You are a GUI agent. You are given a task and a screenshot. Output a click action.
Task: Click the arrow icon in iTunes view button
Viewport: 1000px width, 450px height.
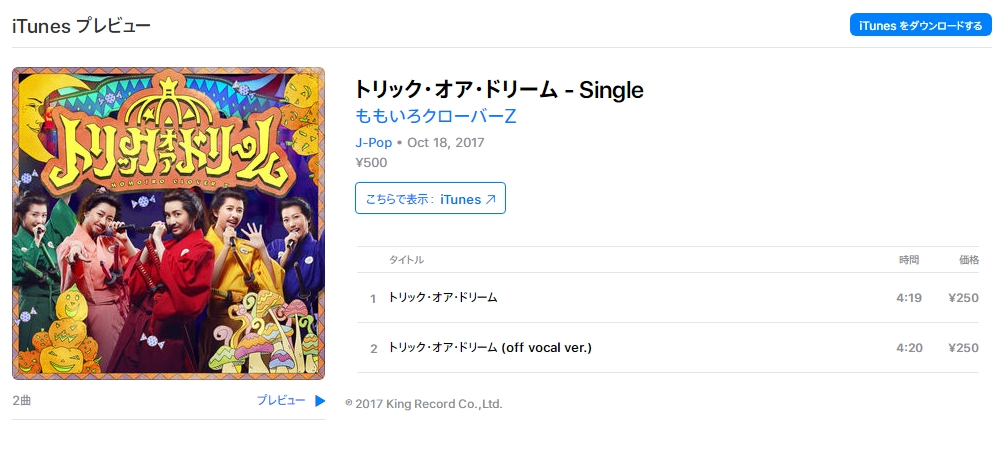(x=490, y=200)
